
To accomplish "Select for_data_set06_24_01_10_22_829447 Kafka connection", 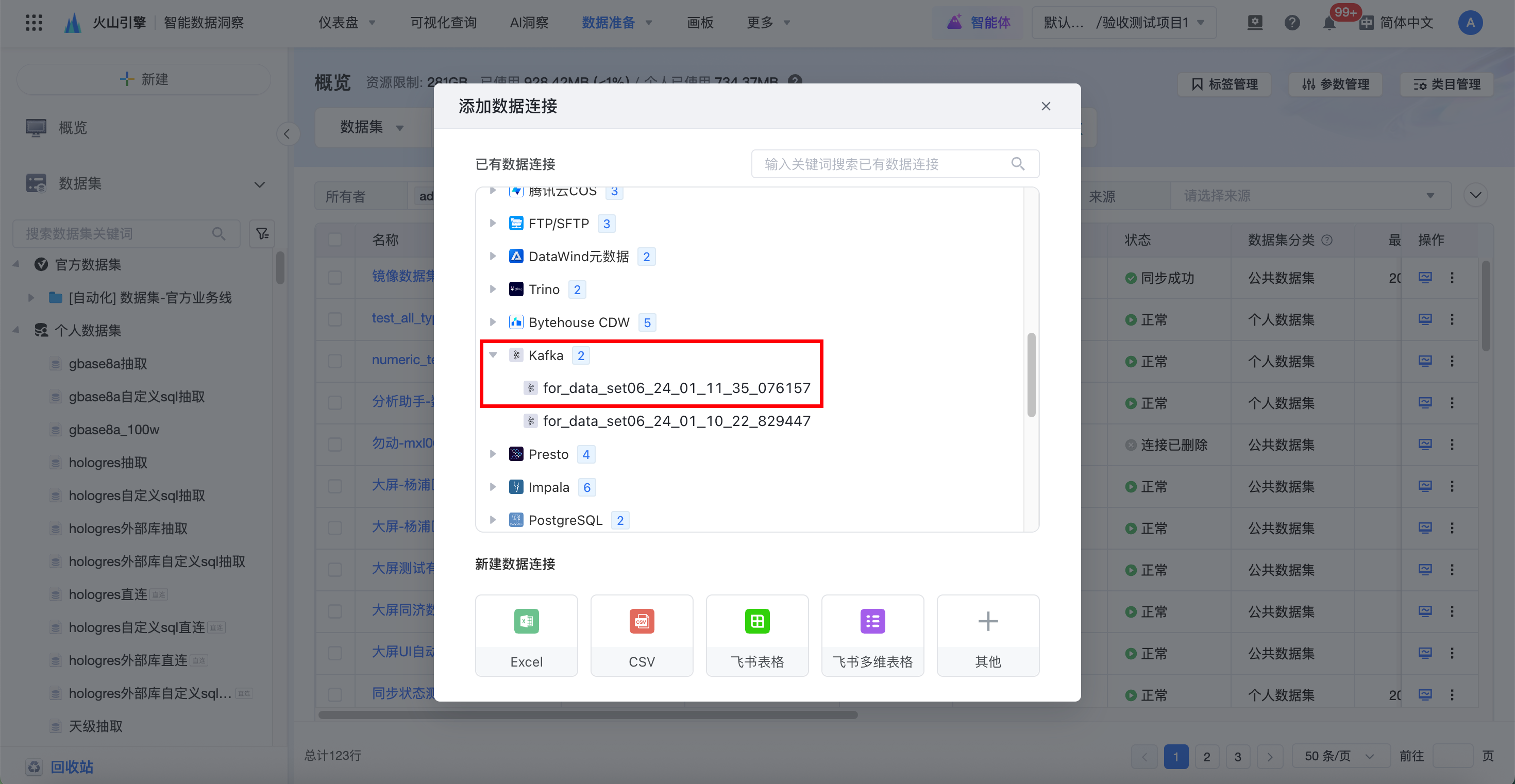I will 676,421.
